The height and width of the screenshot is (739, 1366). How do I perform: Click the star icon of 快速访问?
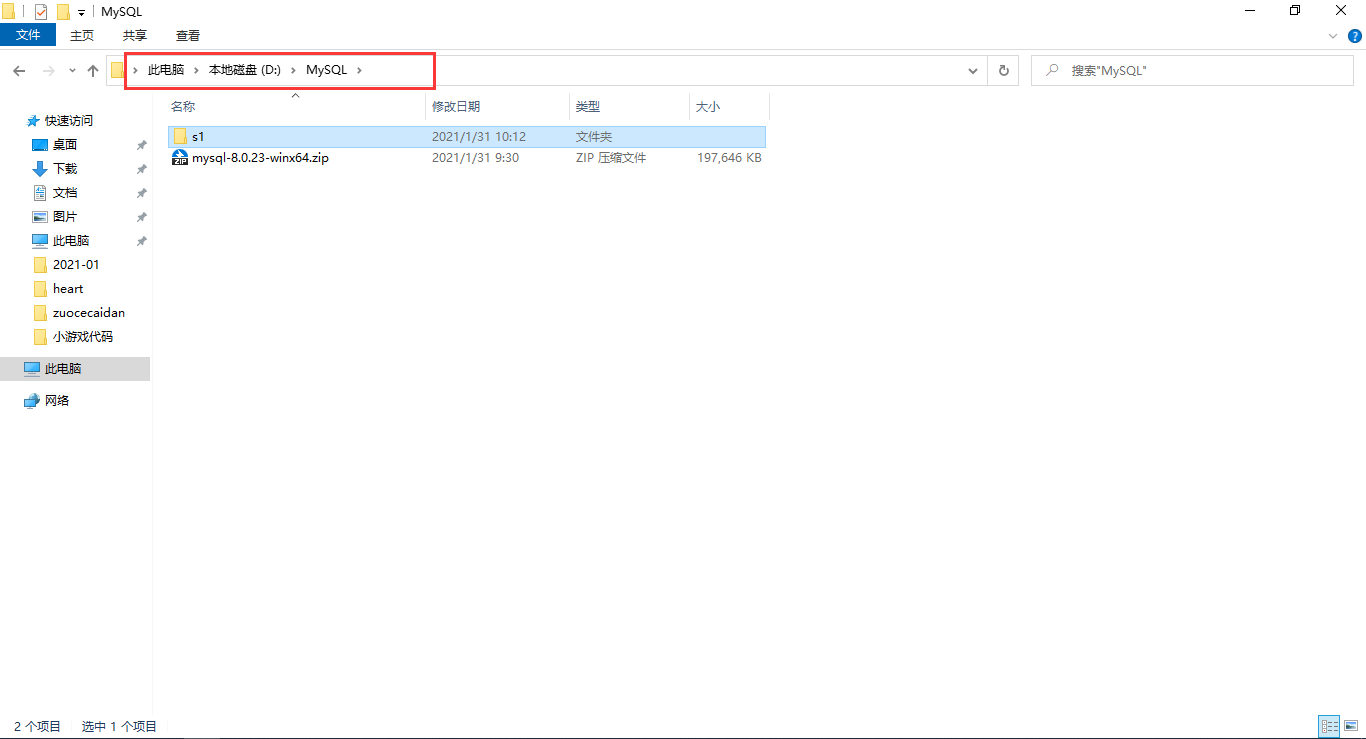(x=33, y=120)
